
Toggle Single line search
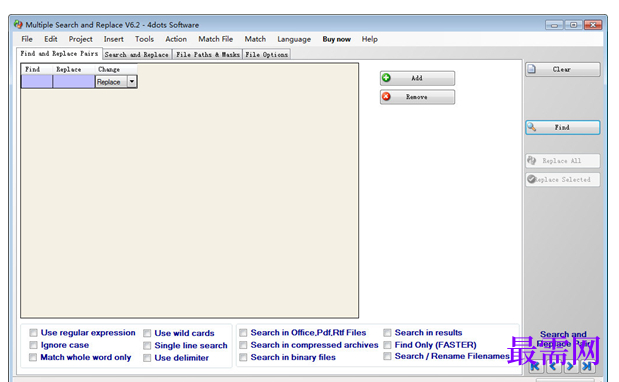[x=147, y=346]
